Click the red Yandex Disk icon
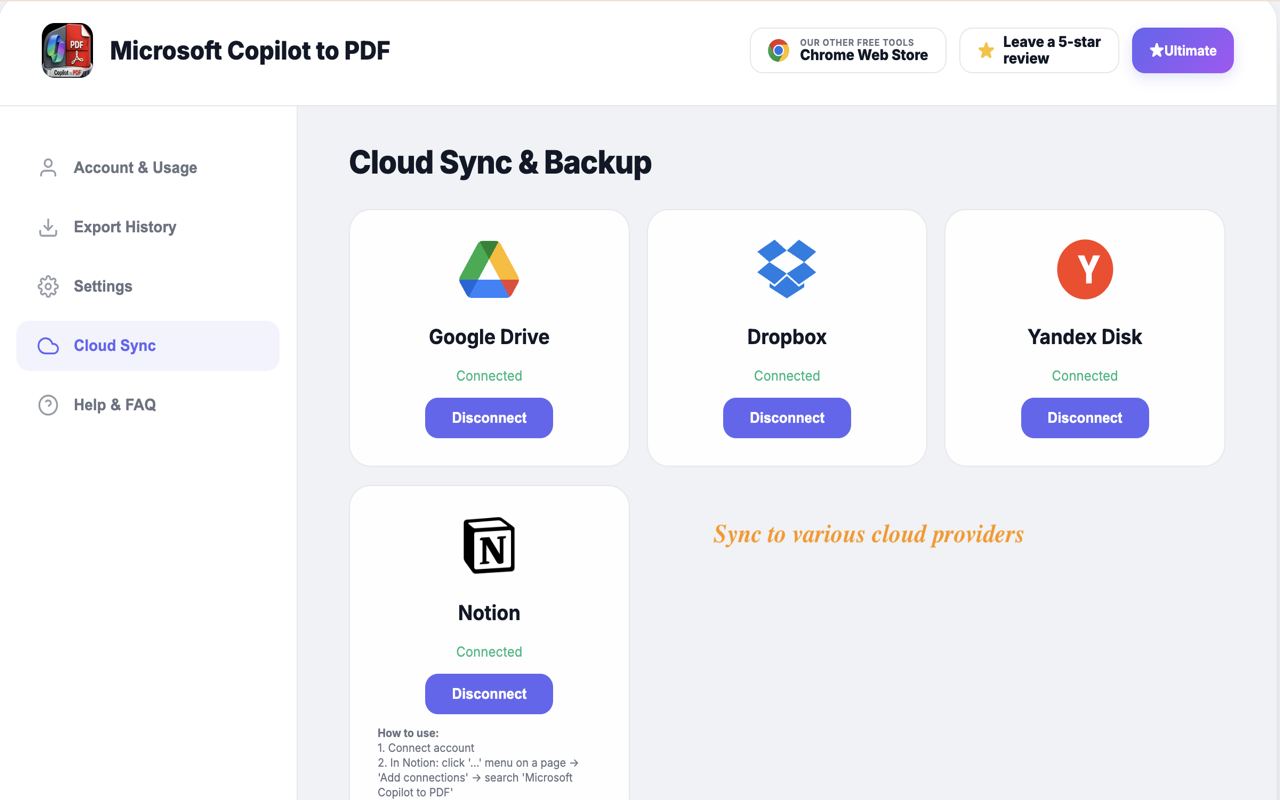 point(1085,269)
